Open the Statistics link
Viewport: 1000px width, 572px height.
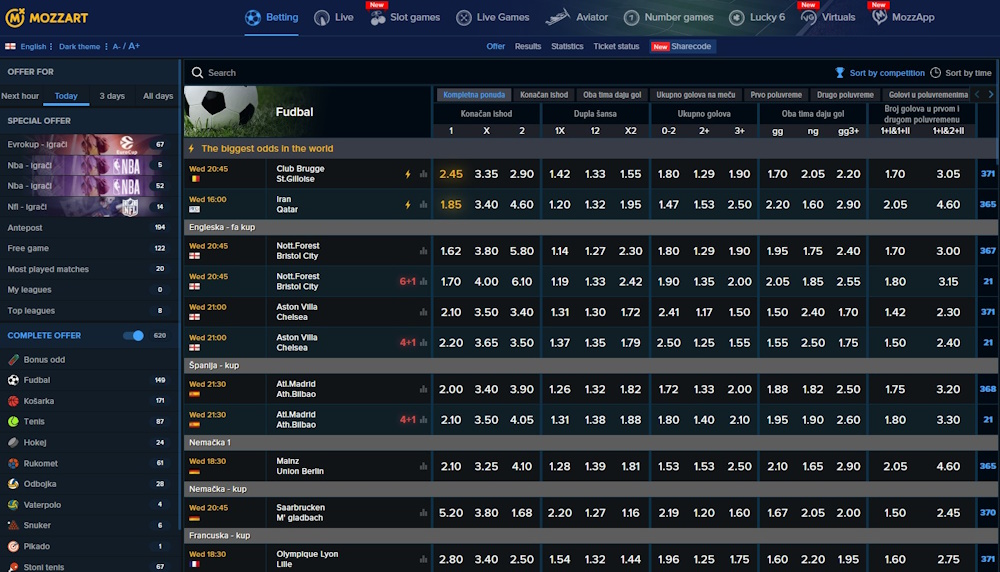coord(567,47)
